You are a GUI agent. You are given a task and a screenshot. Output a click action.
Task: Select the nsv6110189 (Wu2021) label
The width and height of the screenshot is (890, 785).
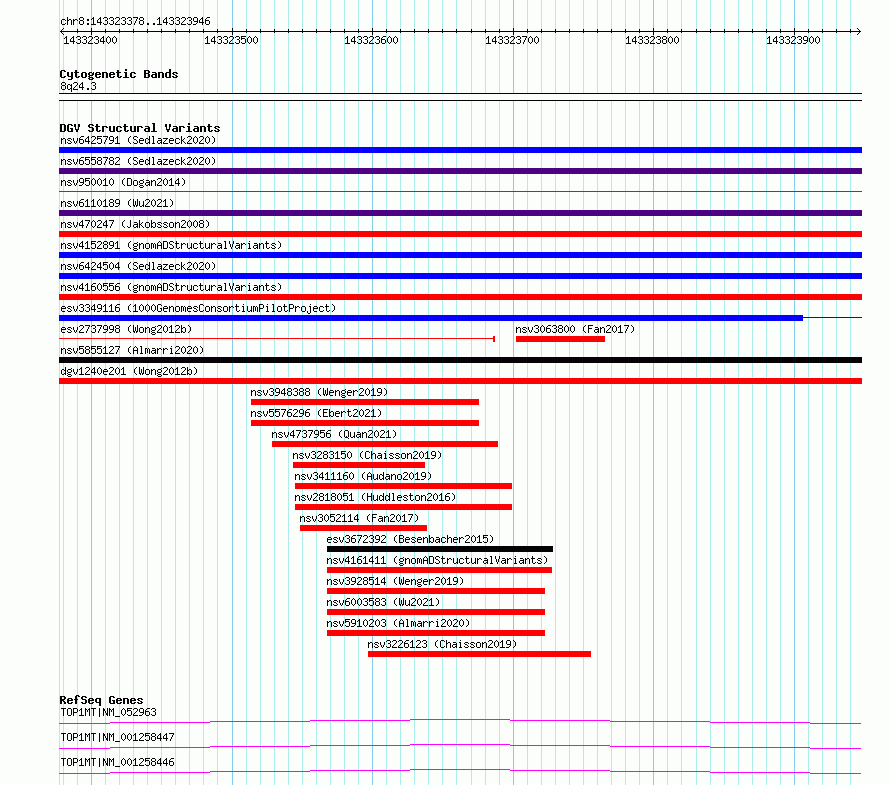(117, 203)
